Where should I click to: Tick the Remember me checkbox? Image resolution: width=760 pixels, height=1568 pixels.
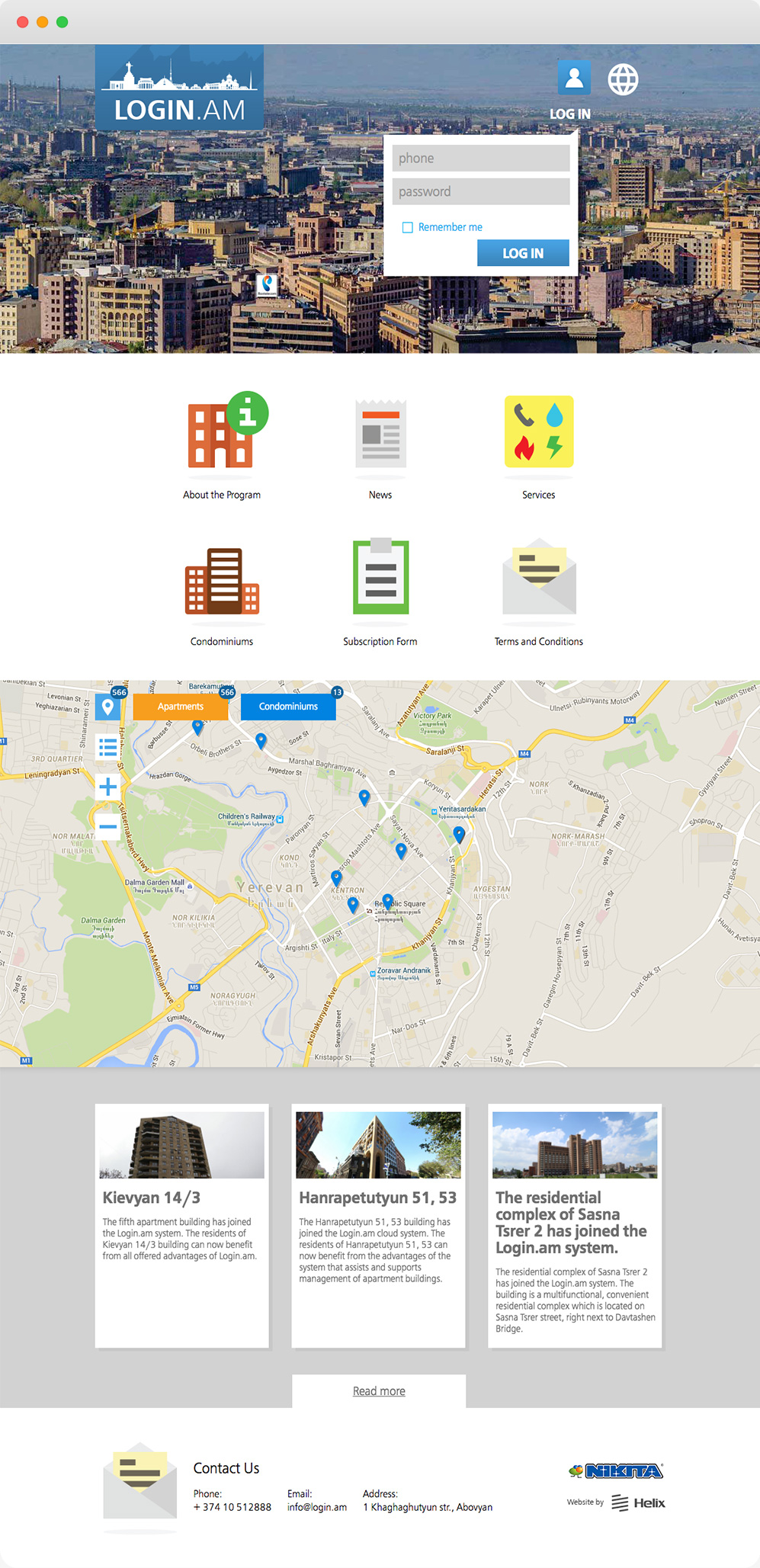click(408, 227)
